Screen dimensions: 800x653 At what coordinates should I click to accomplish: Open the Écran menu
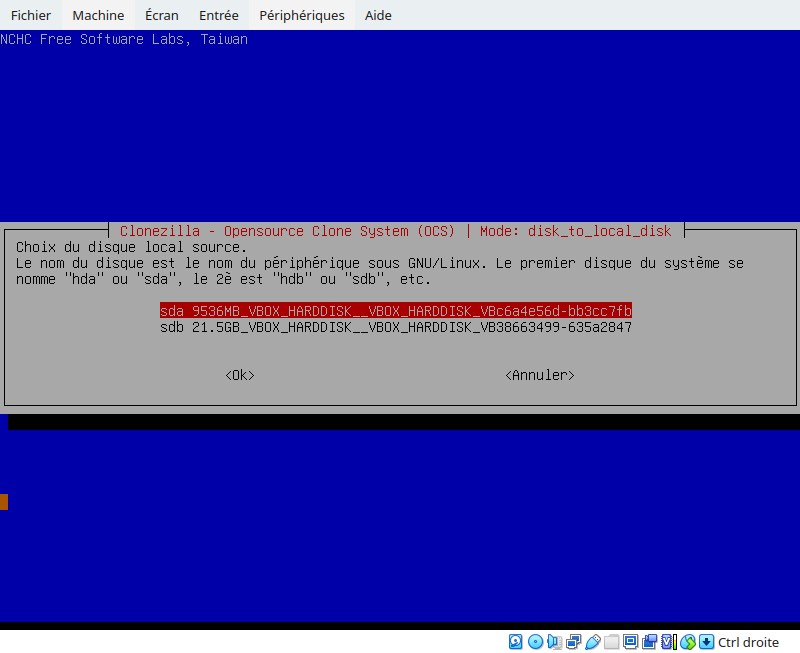[162, 15]
